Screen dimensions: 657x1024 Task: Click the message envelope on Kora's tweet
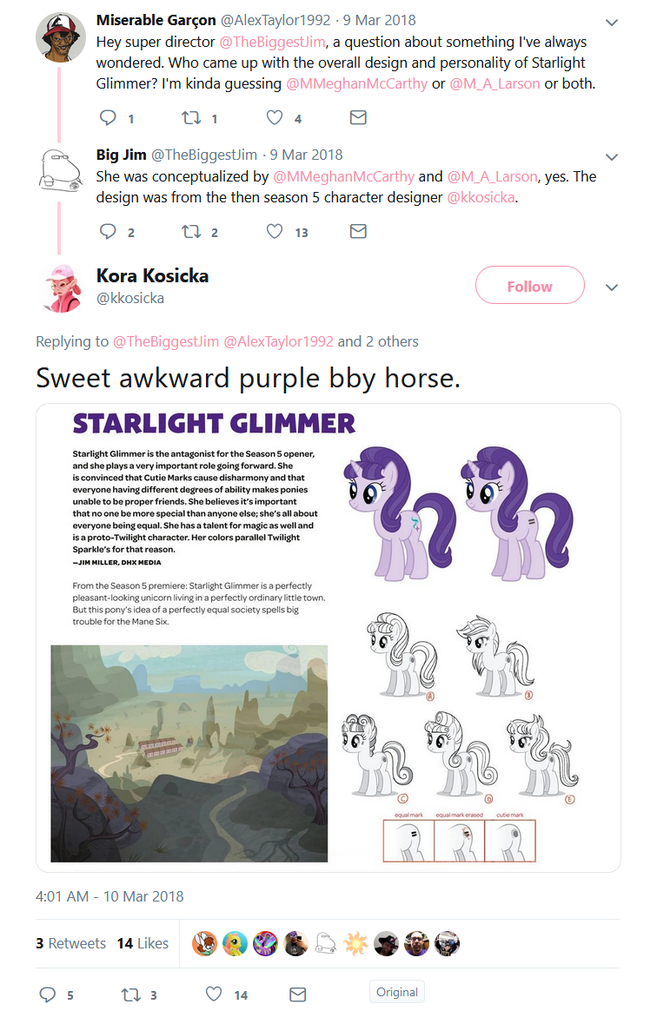pyautogui.click(x=296, y=994)
